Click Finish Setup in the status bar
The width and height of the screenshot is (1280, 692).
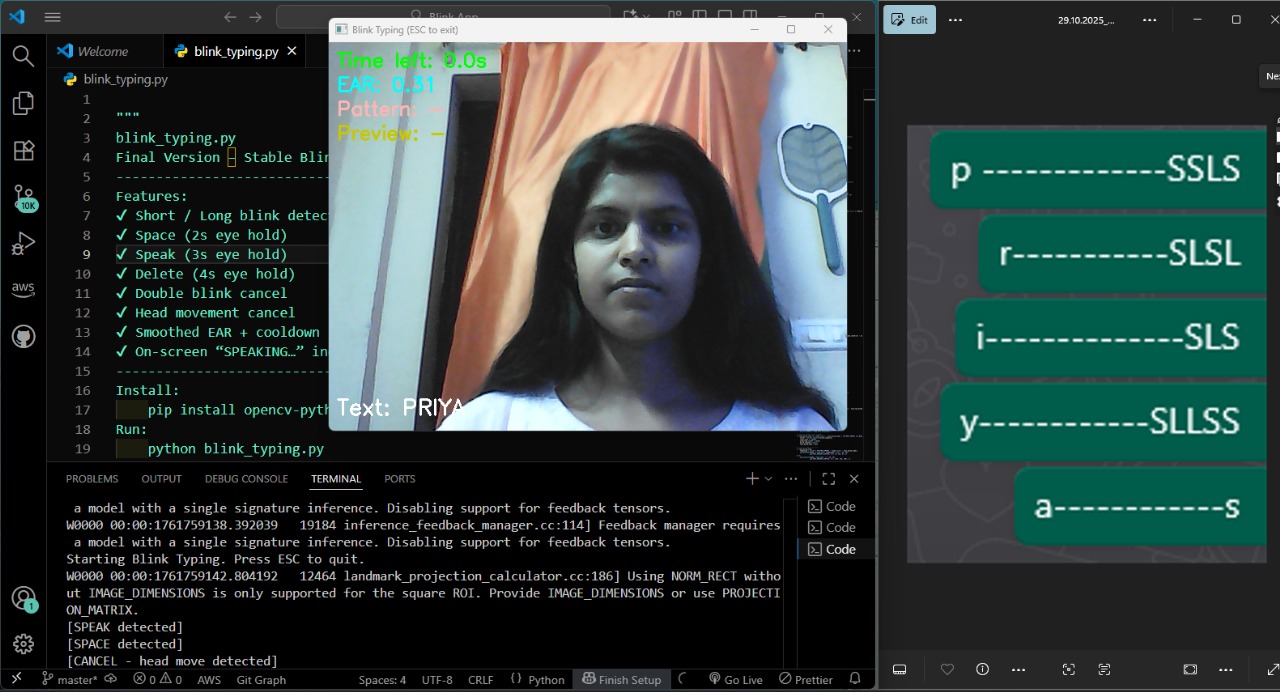point(622,679)
